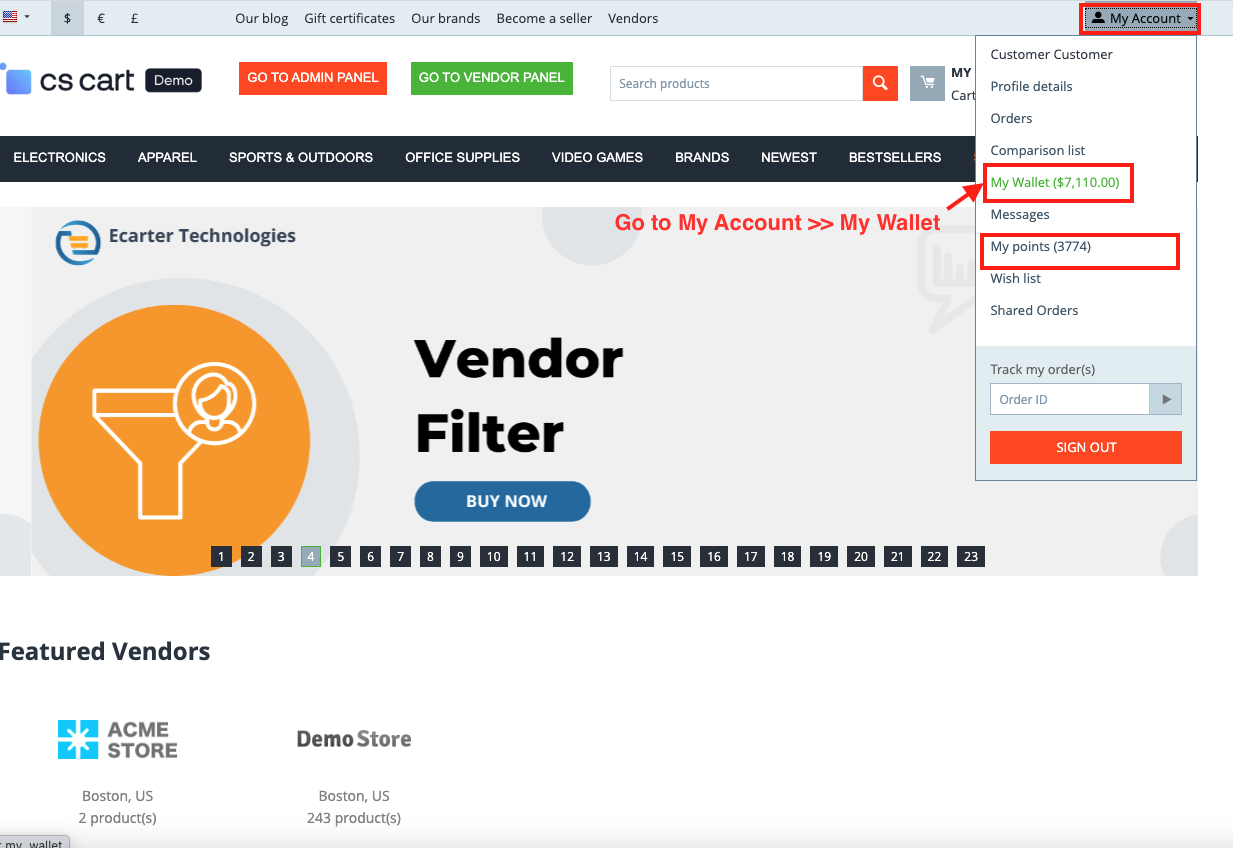1233x848 pixels.
Task: Jump to banner slide 12
Action: (567, 557)
